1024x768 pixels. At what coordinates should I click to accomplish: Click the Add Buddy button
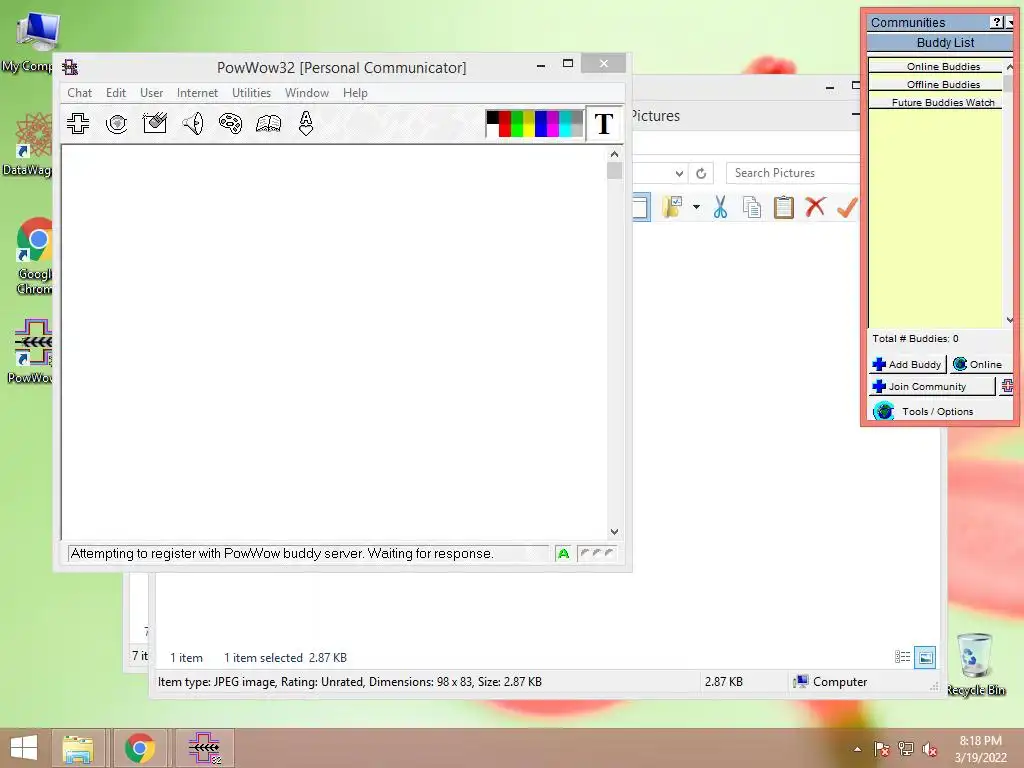(908, 364)
